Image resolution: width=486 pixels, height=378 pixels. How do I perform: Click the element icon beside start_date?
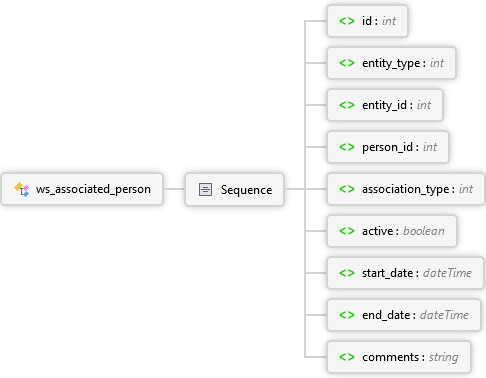pos(347,273)
